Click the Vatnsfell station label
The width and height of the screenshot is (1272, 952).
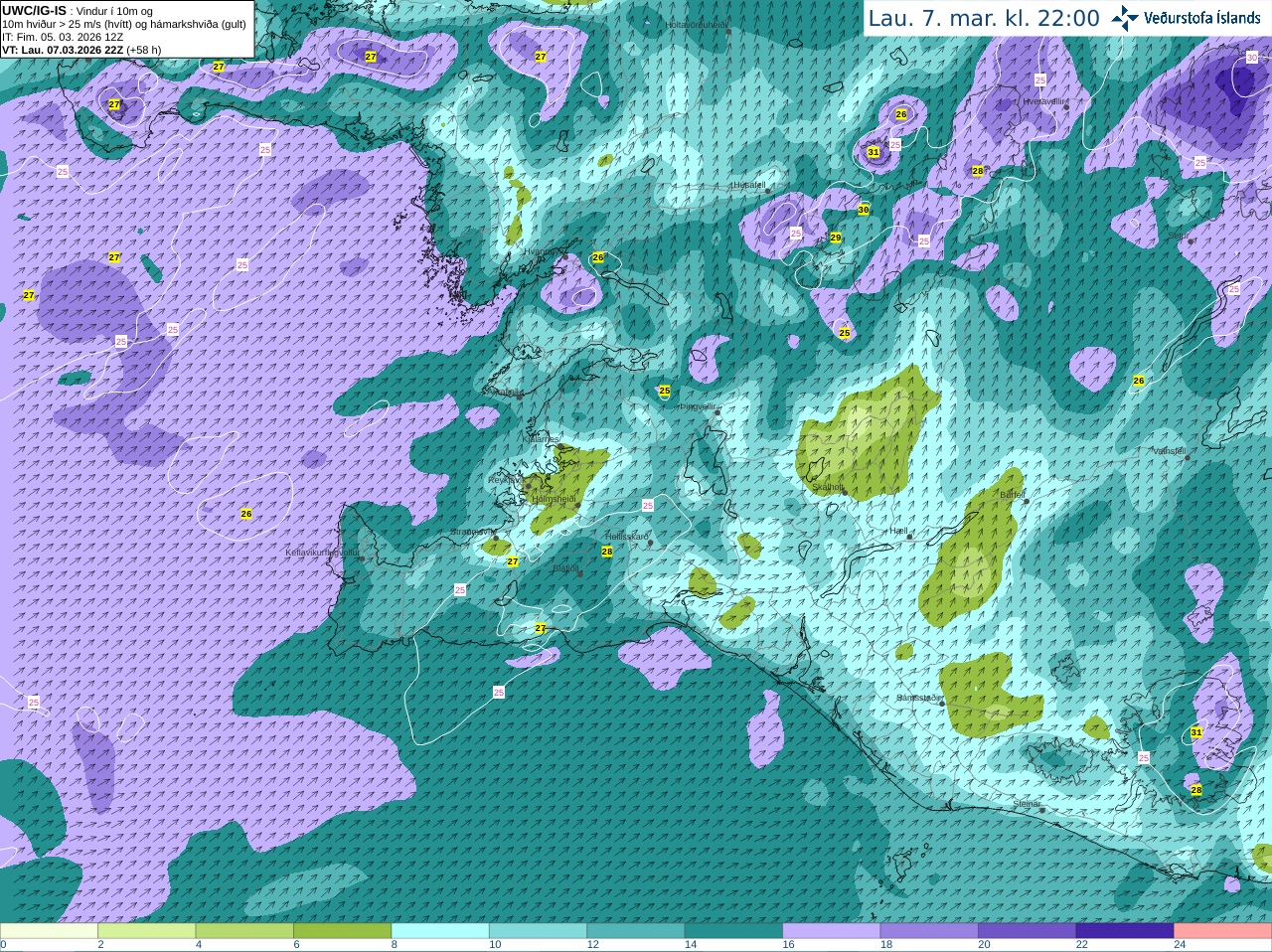pos(1169,451)
